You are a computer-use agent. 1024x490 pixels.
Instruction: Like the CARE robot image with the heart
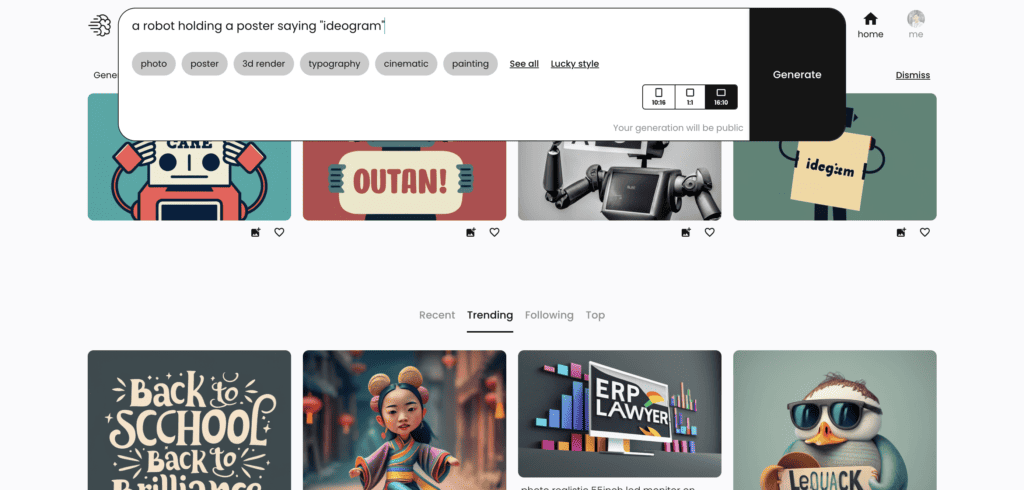click(x=279, y=232)
